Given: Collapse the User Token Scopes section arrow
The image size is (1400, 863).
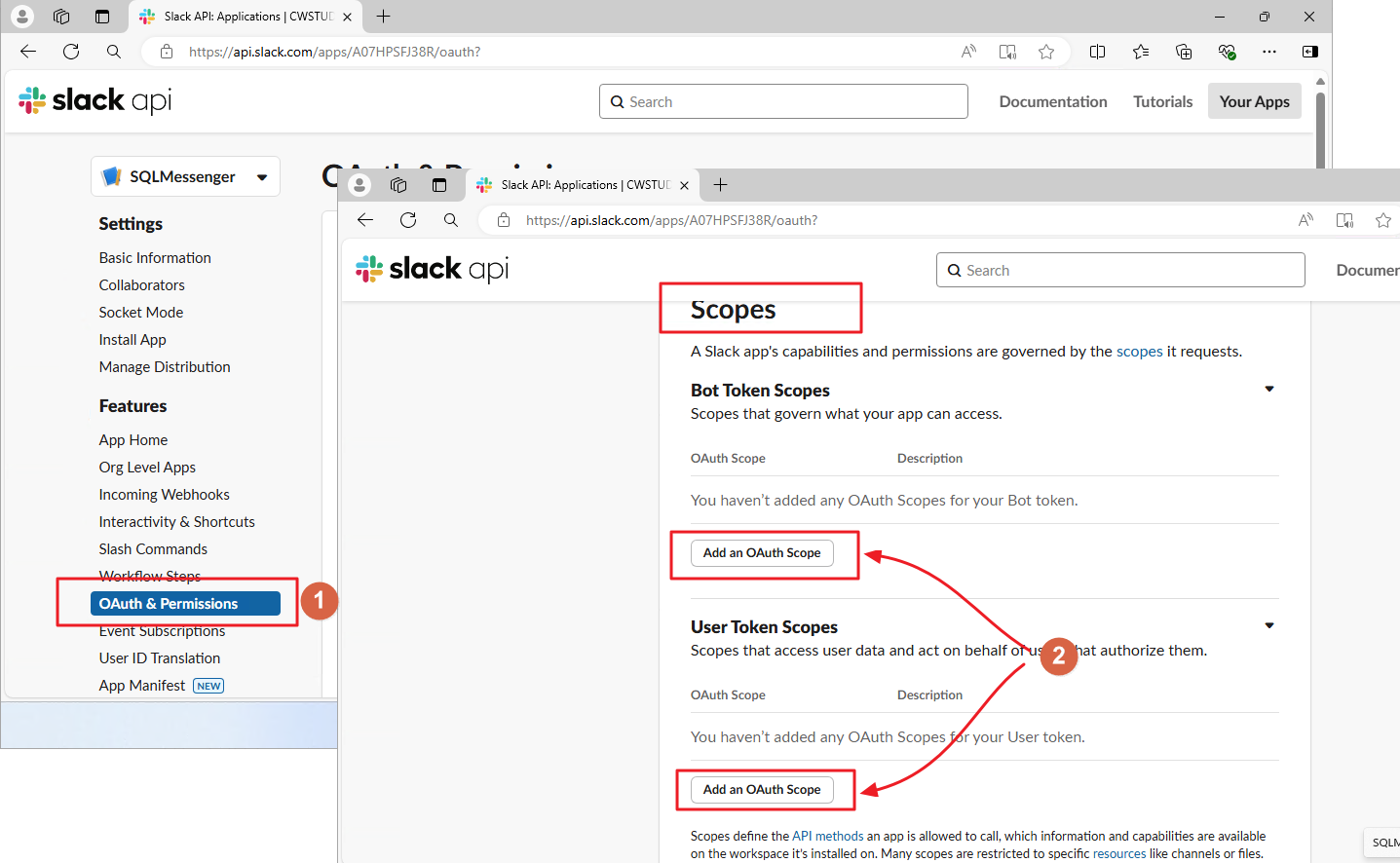Looking at the screenshot, I should (x=1269, y=625).
